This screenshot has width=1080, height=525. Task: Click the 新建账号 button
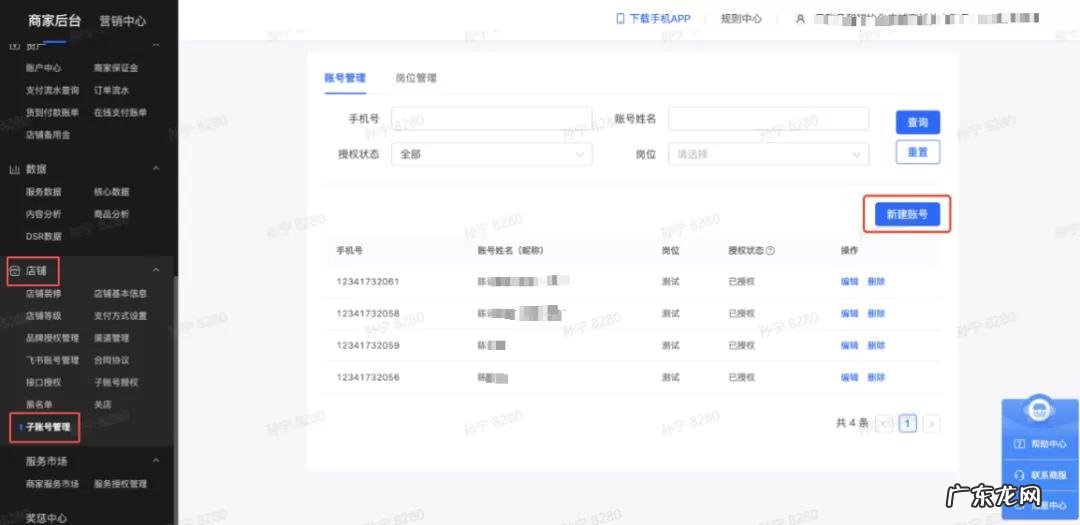click(x=907, y=214)
